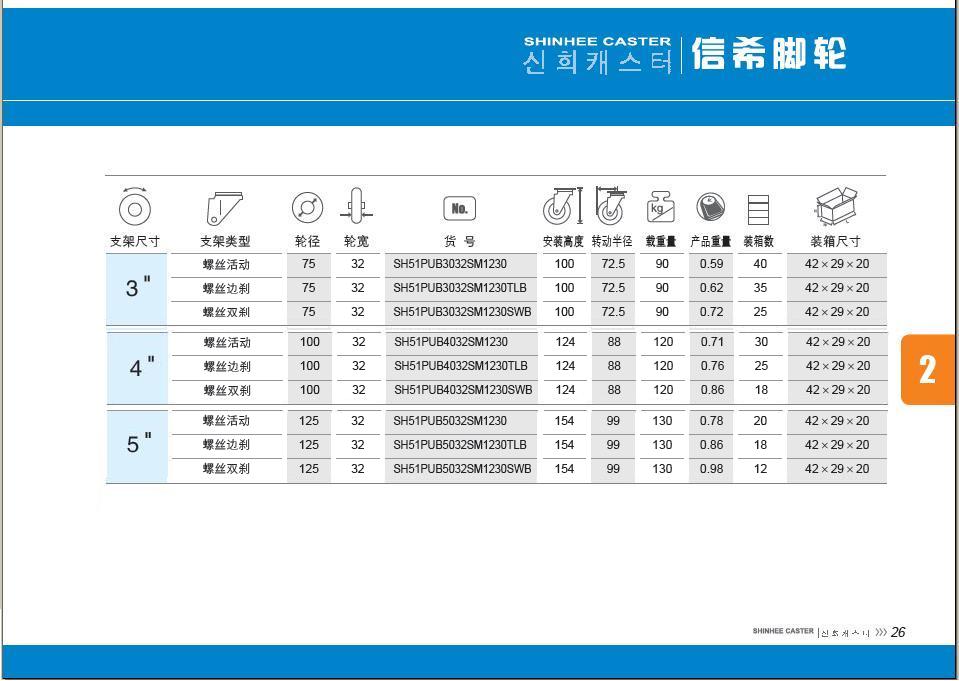The image size is (959, 681).
Task: Click the bracket size wheel icon
Action: pyautogui.click(x=133, y=207)
